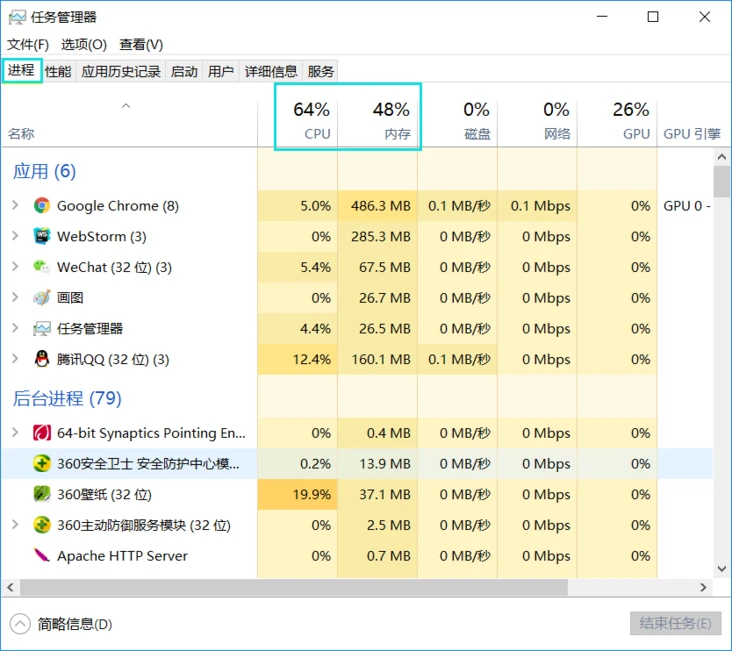
Task: Click the 360安全卫士 security center icon
Action: tap(42, 463)
